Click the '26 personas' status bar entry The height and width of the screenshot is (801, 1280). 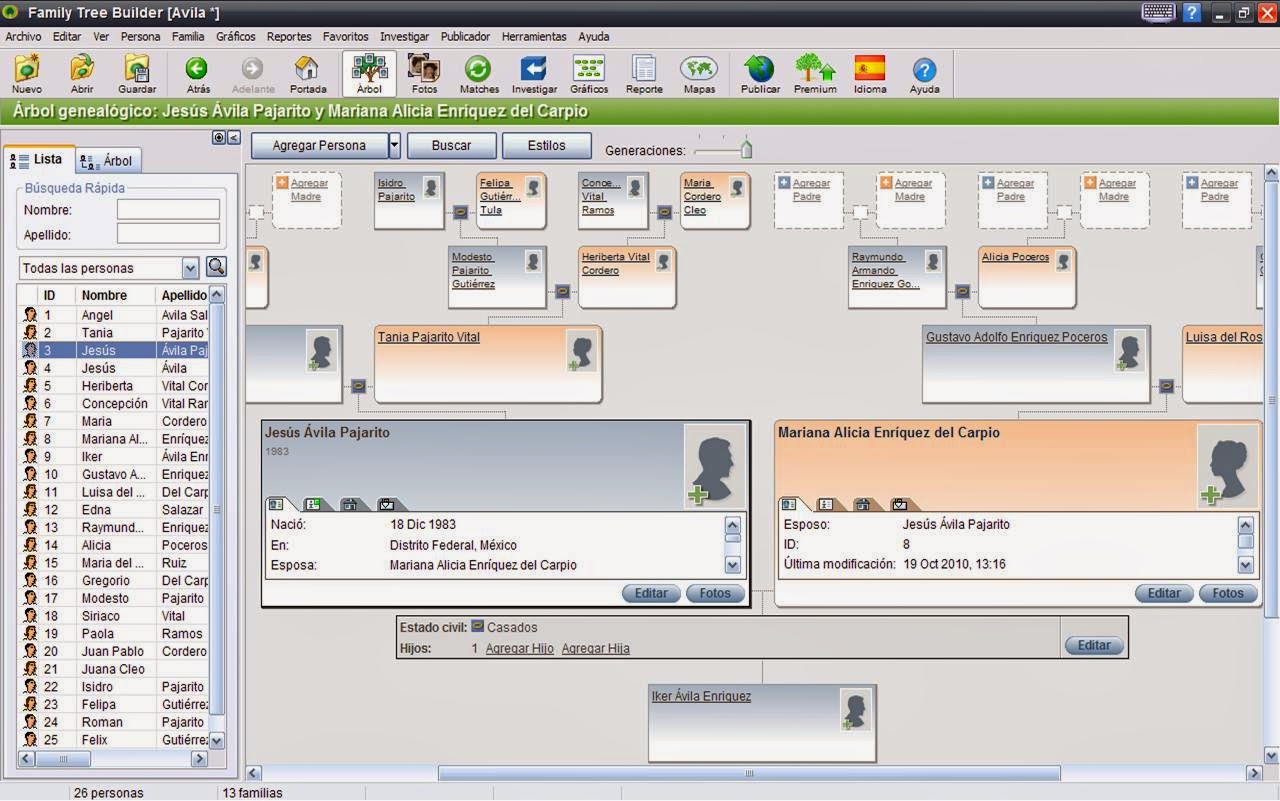108,793
